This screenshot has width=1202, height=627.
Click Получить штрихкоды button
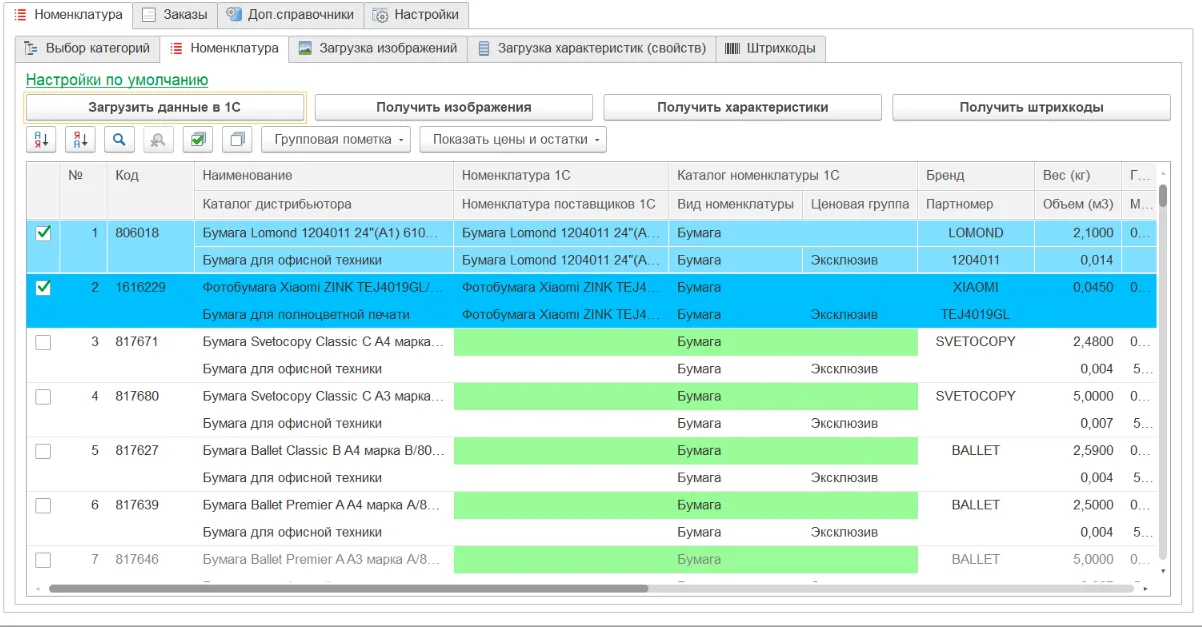point(1031,107)
